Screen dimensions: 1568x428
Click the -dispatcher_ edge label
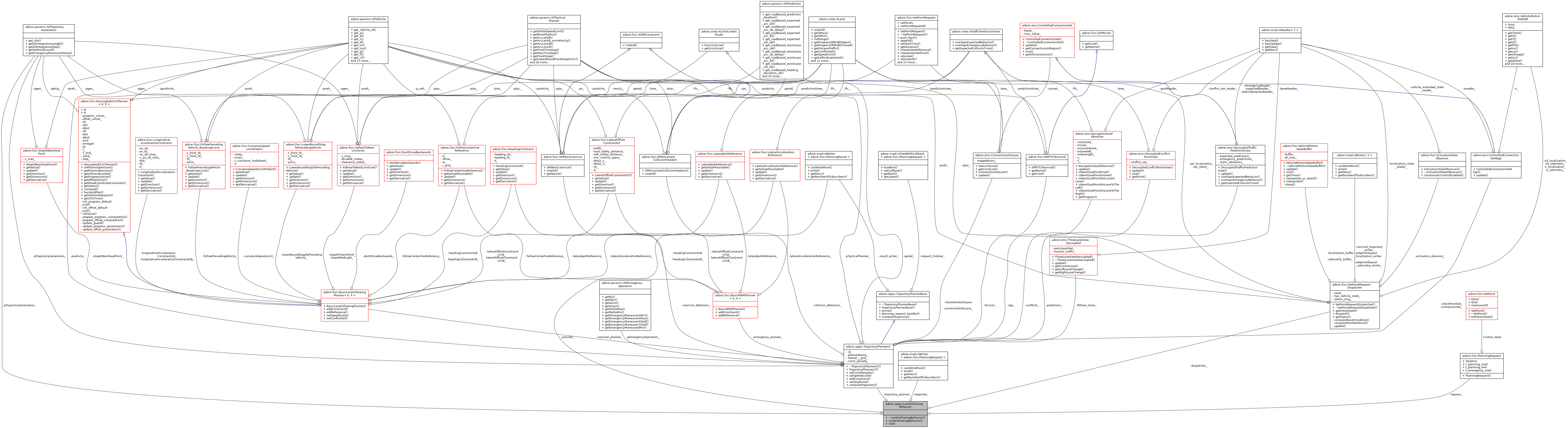1199,366
